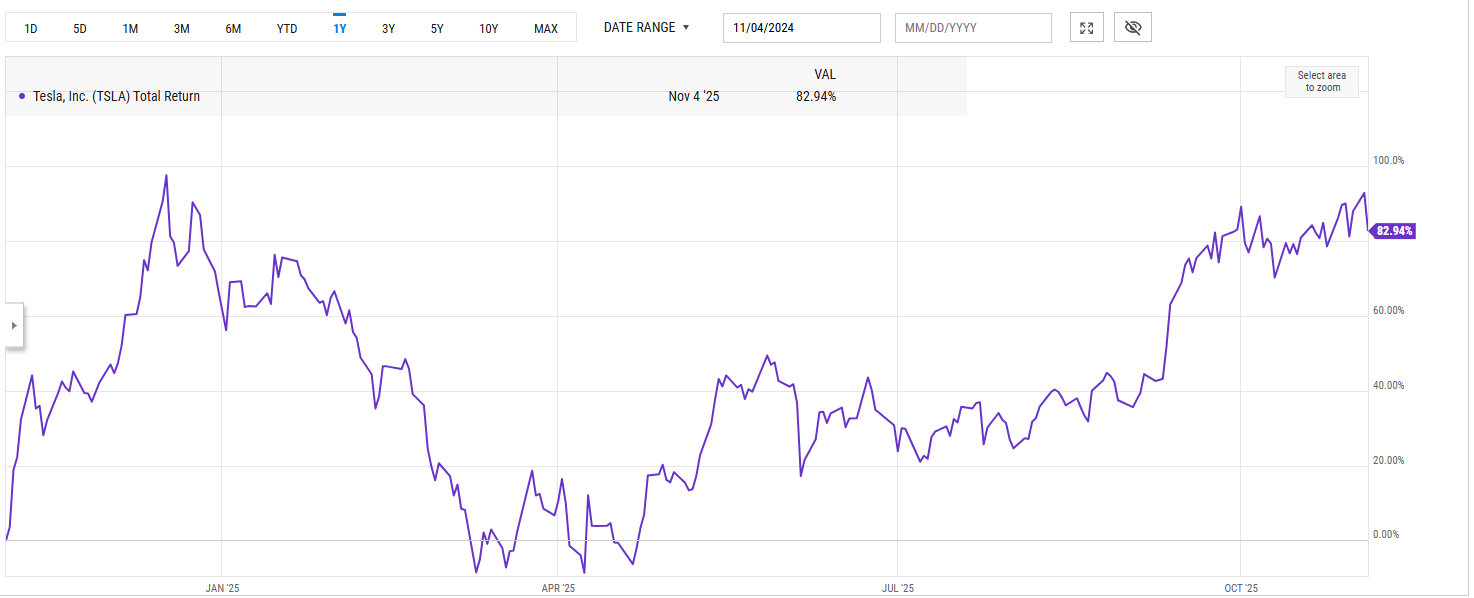The width and height of the screenshot is (1474, 598).
Task: Click the empty end date MM/DD/YYYY field
Action: tap(973, 28)
